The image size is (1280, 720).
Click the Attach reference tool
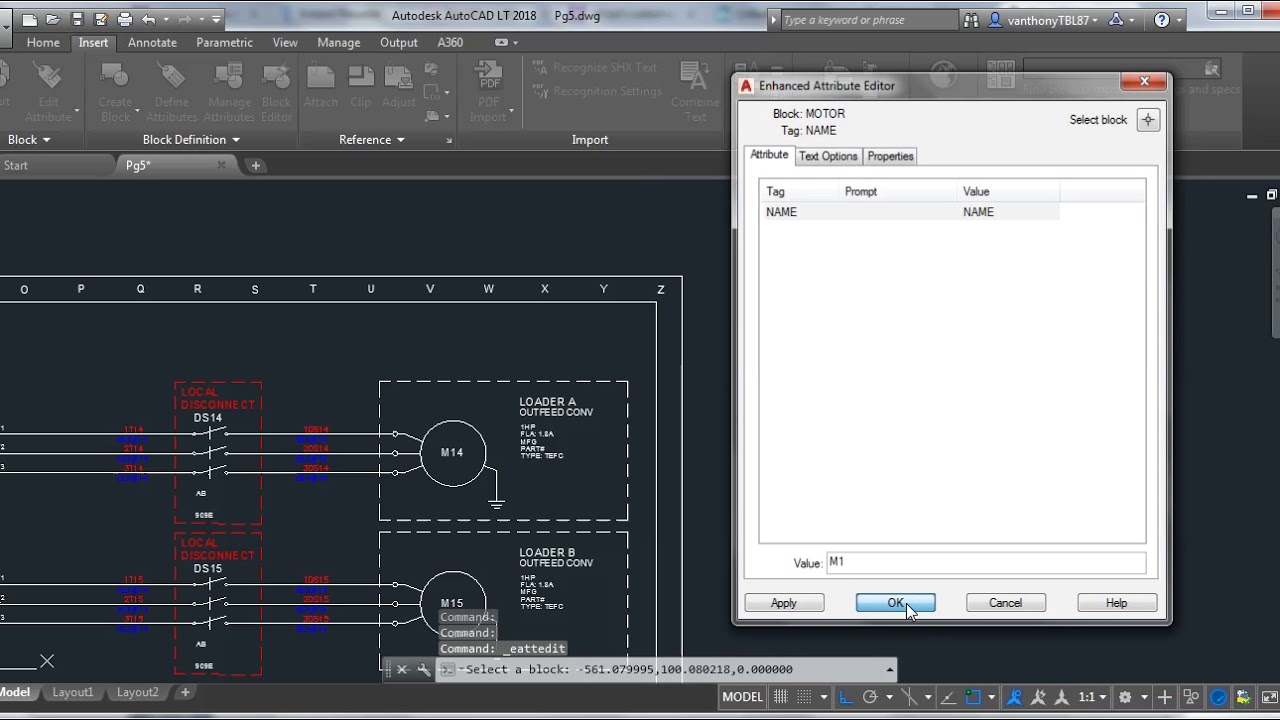[321, 88]
